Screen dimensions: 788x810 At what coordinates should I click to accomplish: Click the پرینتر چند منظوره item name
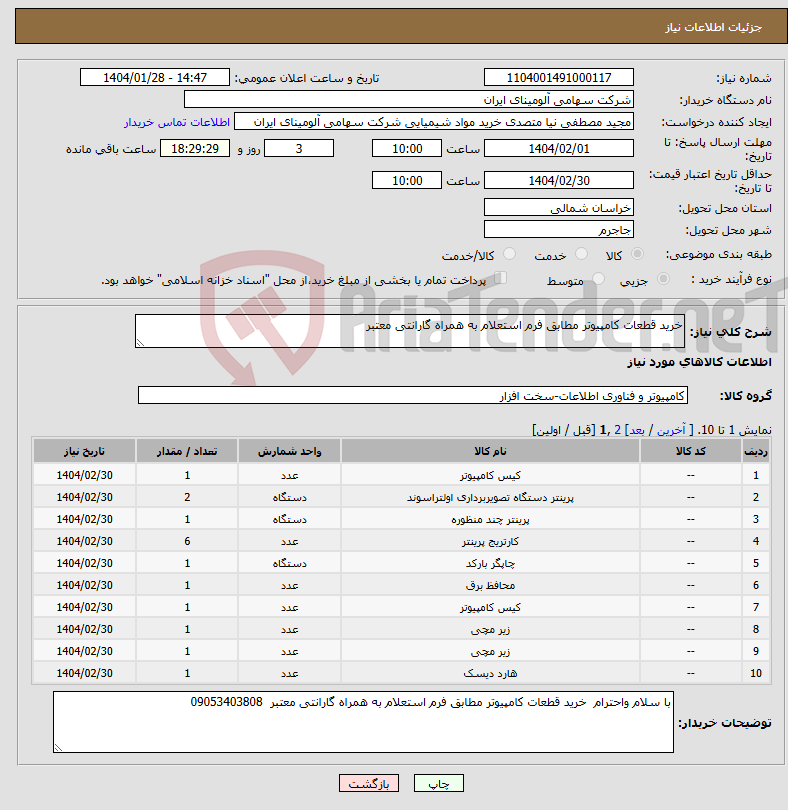click(x=490, y=519)
